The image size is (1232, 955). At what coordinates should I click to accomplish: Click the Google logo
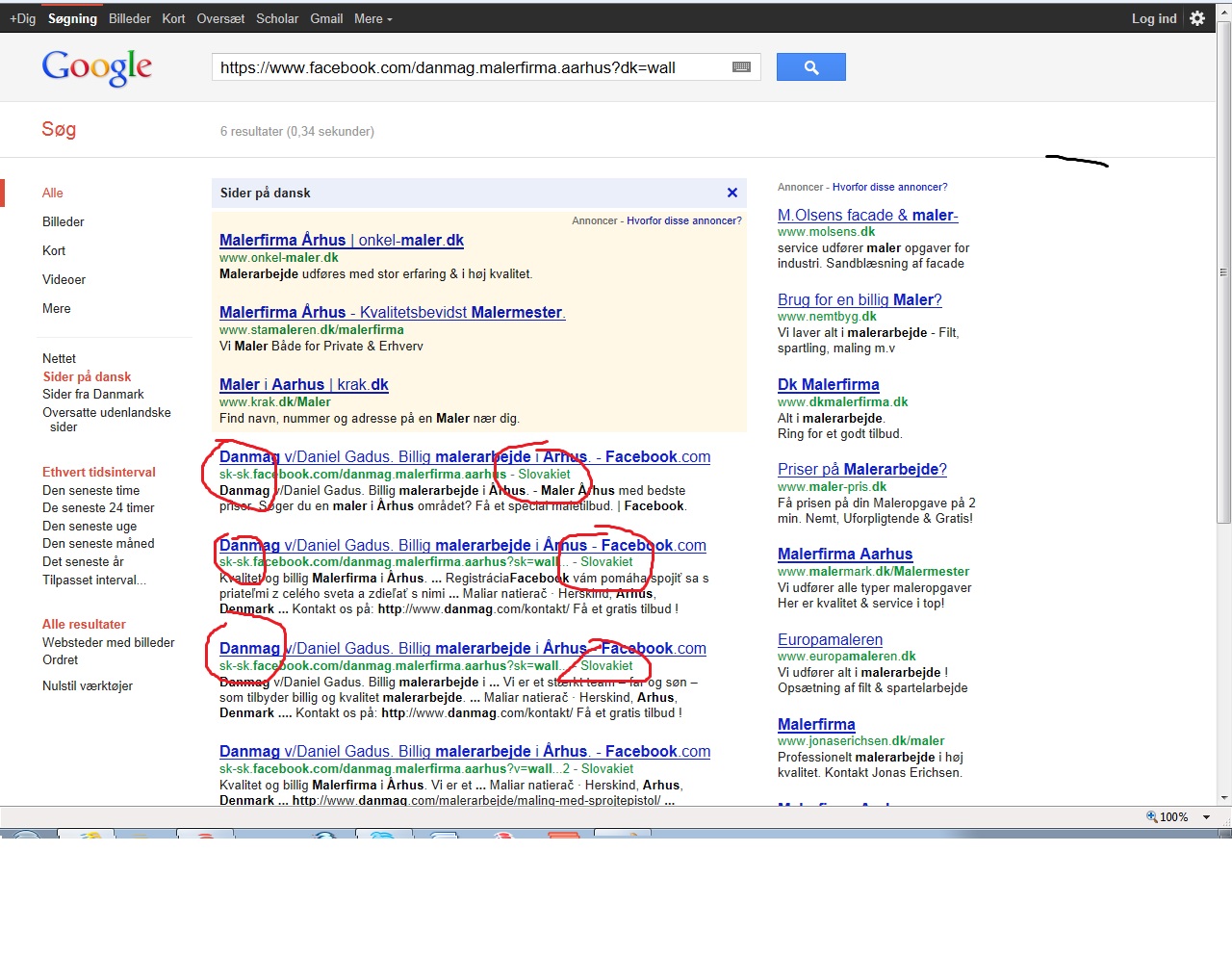[96, 67]
